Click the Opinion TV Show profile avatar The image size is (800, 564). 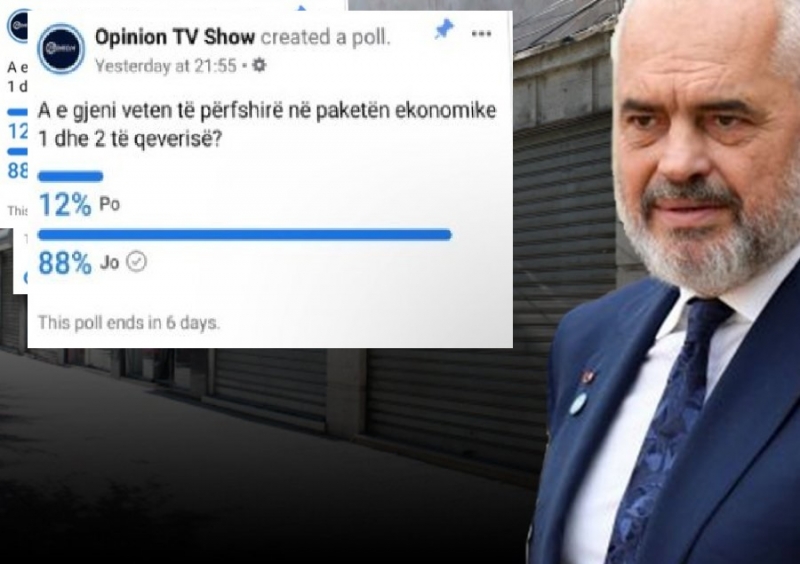(x=62, y=48)
